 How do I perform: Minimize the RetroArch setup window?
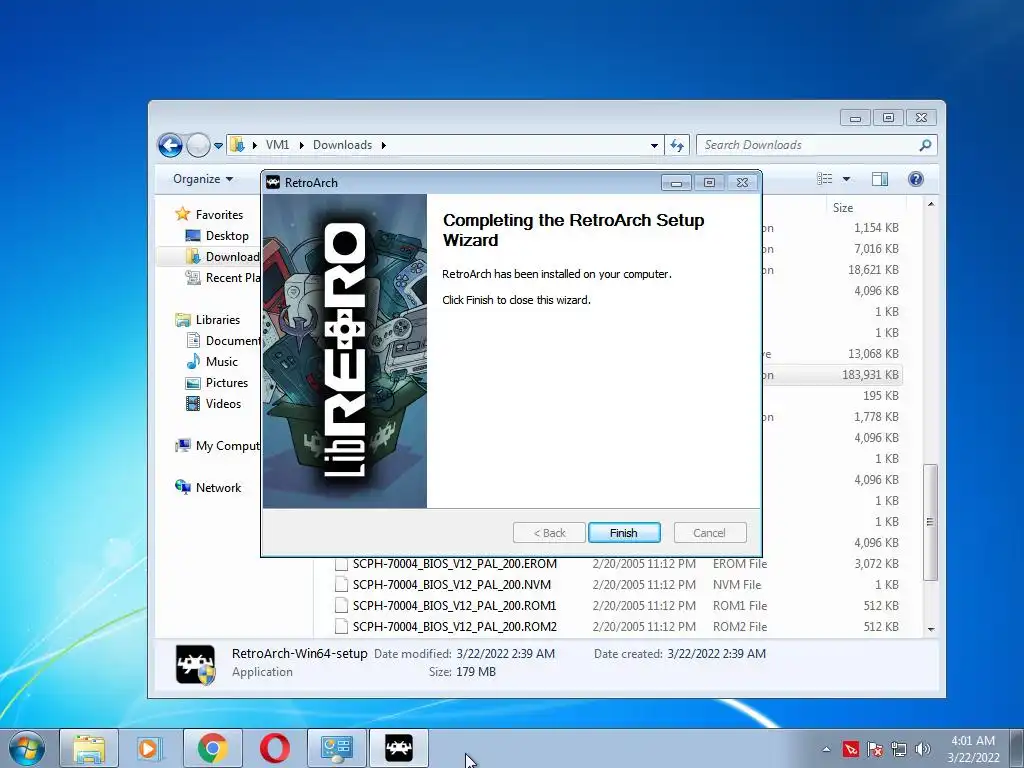tap(676, 183)
